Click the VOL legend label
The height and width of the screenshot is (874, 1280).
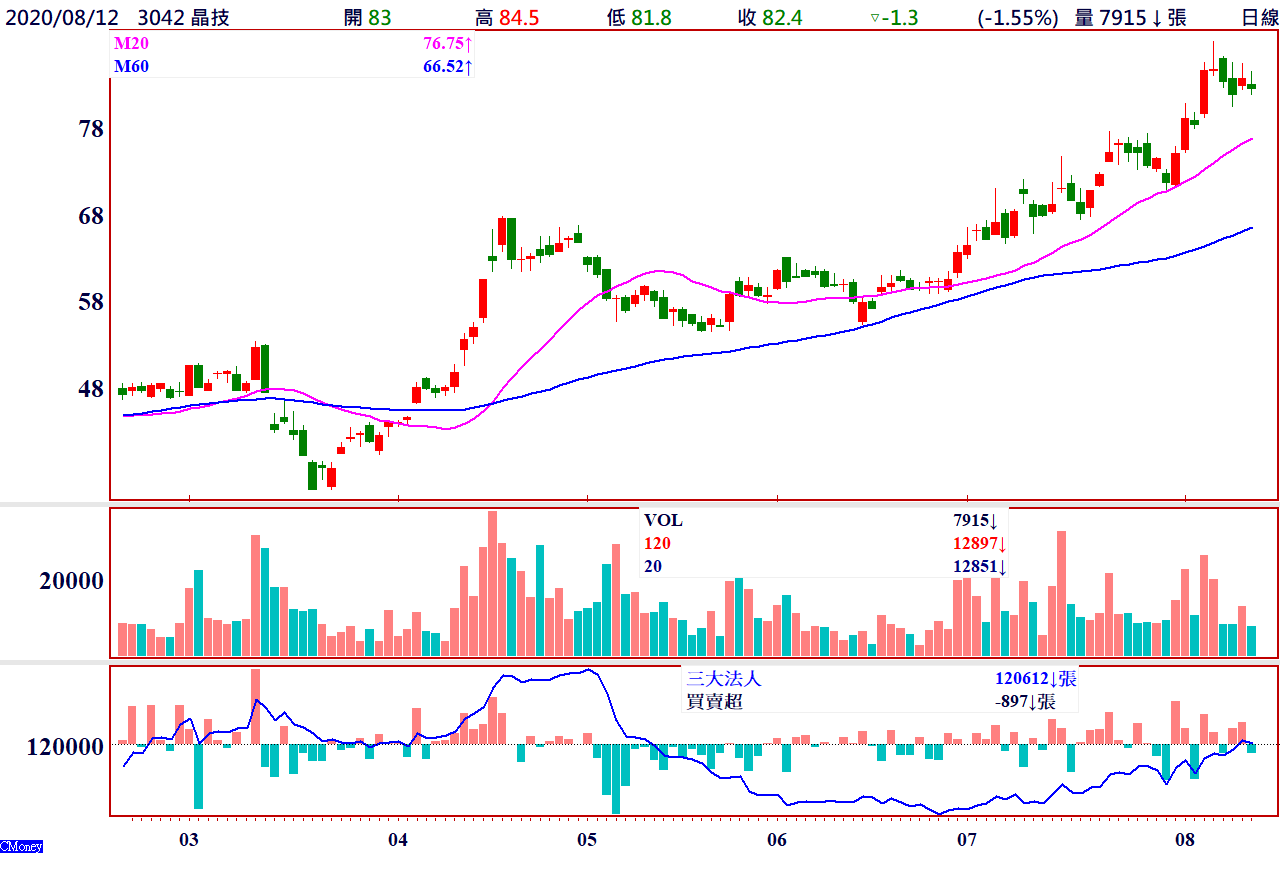(663, 520)
